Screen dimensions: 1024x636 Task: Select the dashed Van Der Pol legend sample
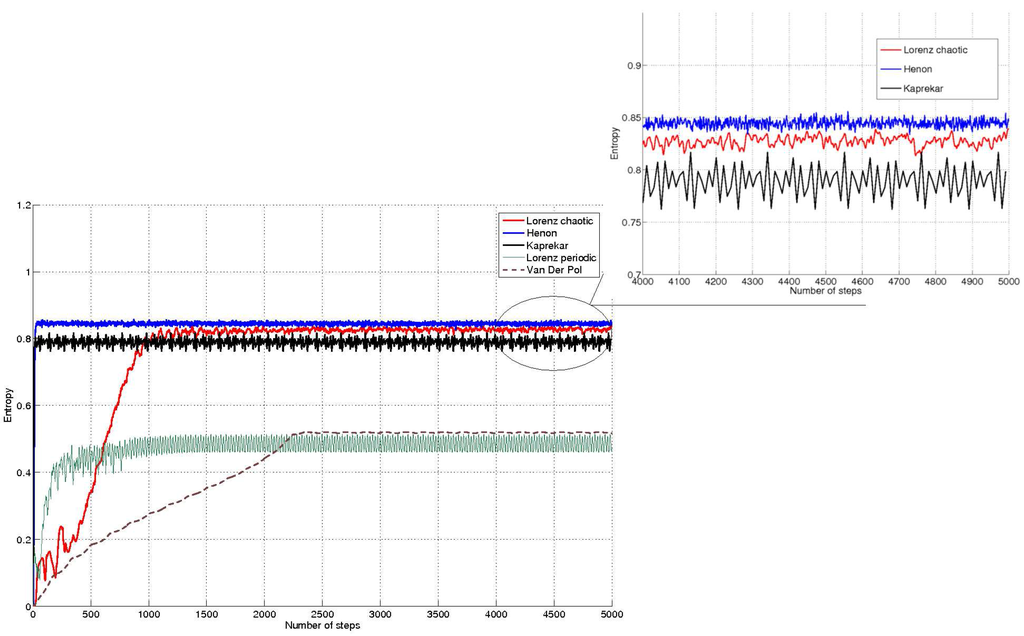point(513,270)
